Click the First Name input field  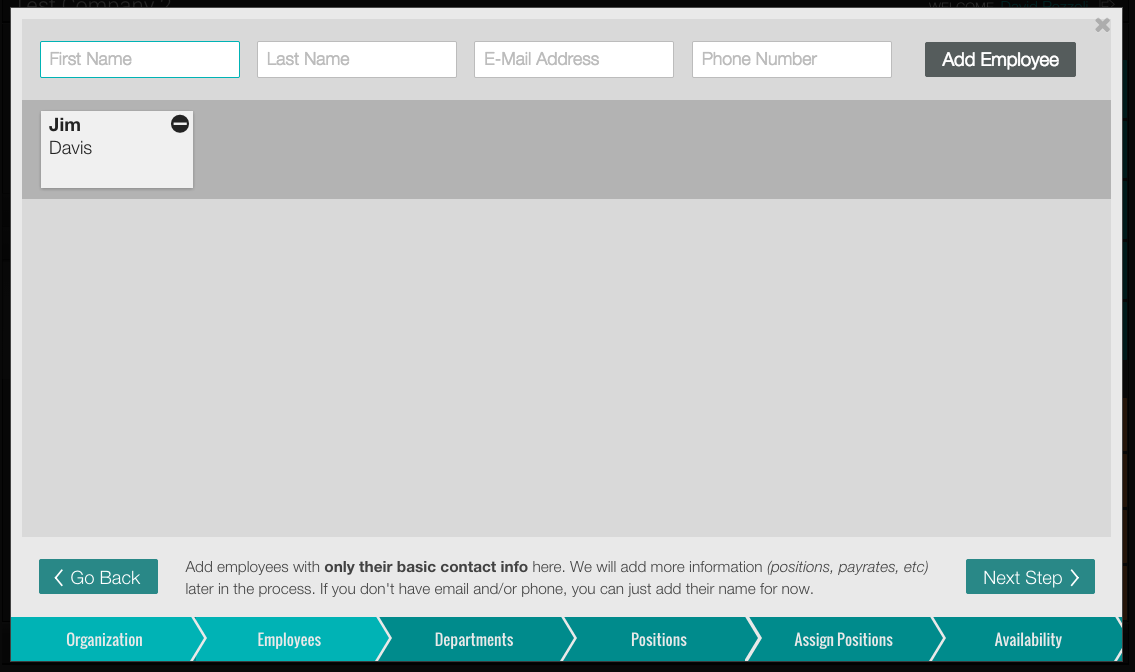[140, 59]
